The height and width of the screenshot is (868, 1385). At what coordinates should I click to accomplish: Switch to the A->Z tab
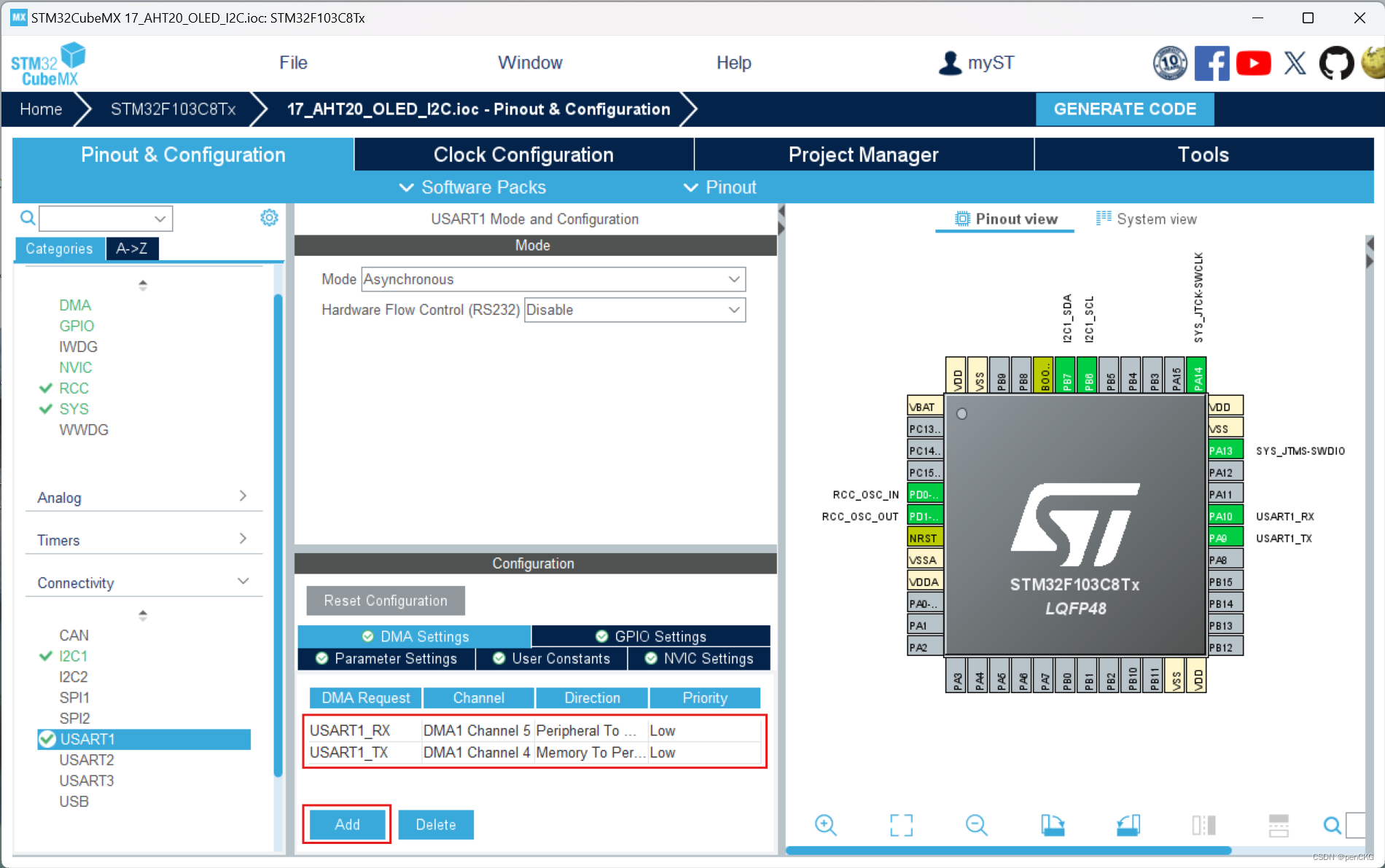tap(132, 249)
